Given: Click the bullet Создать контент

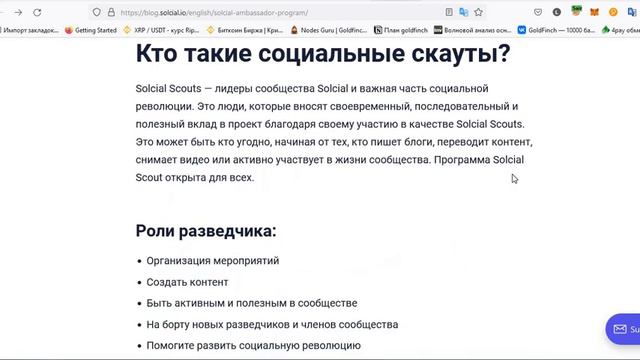Looking at the screenshot, I should tap(187, 282).
